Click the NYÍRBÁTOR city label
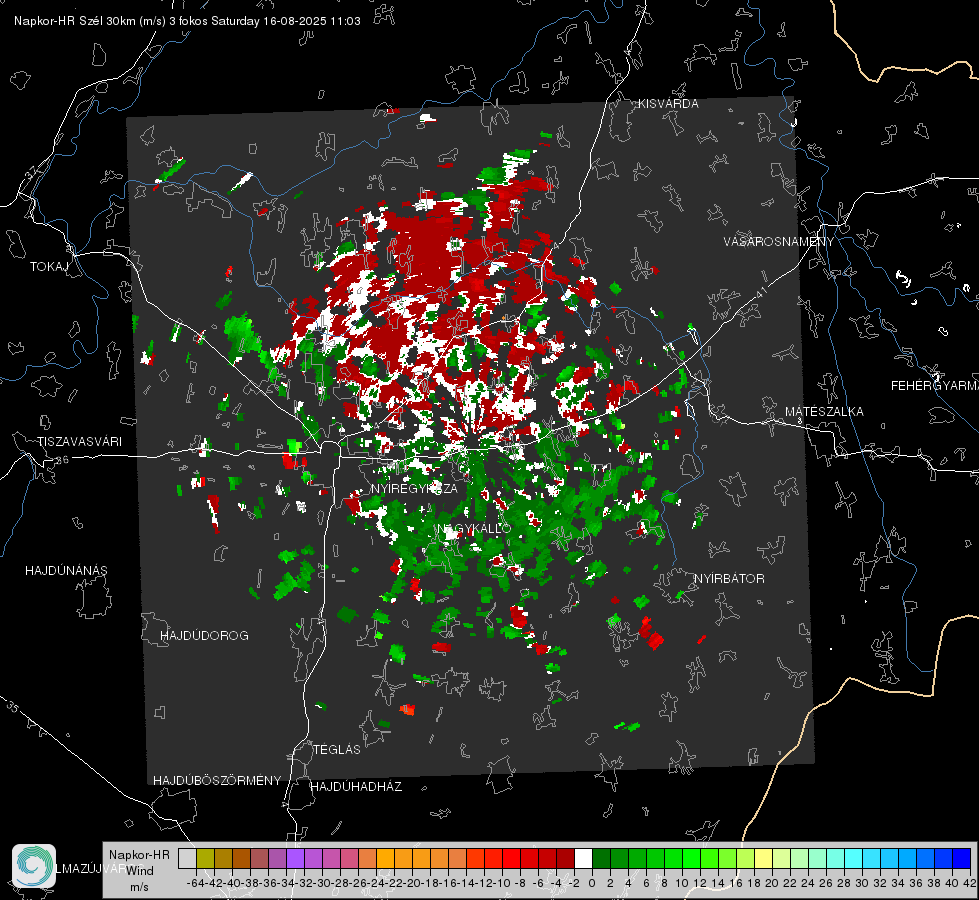This screenshot has height=900, width=979. pos(729,579)
